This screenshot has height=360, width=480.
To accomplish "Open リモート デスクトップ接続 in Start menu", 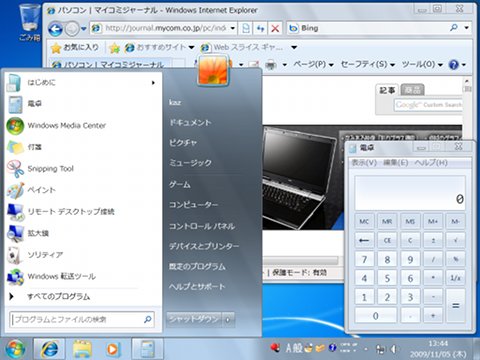I will coord(82,212).
